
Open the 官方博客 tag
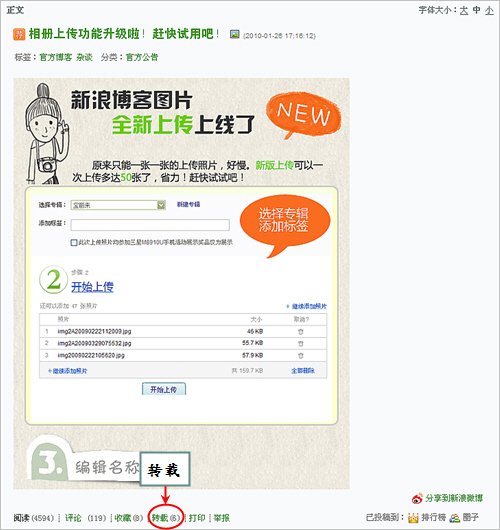56,57
